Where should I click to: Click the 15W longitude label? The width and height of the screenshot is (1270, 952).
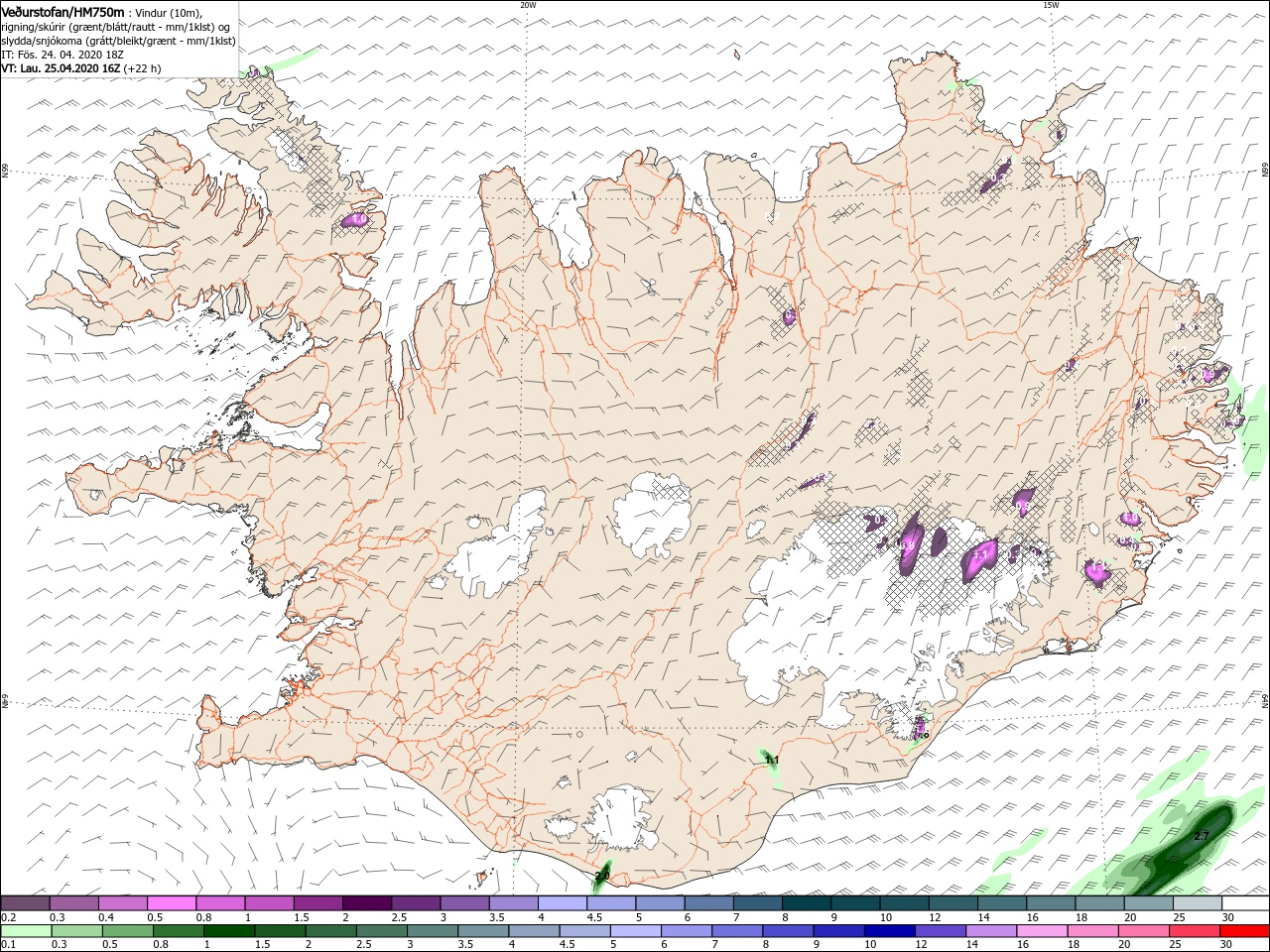pos(1051,5)
